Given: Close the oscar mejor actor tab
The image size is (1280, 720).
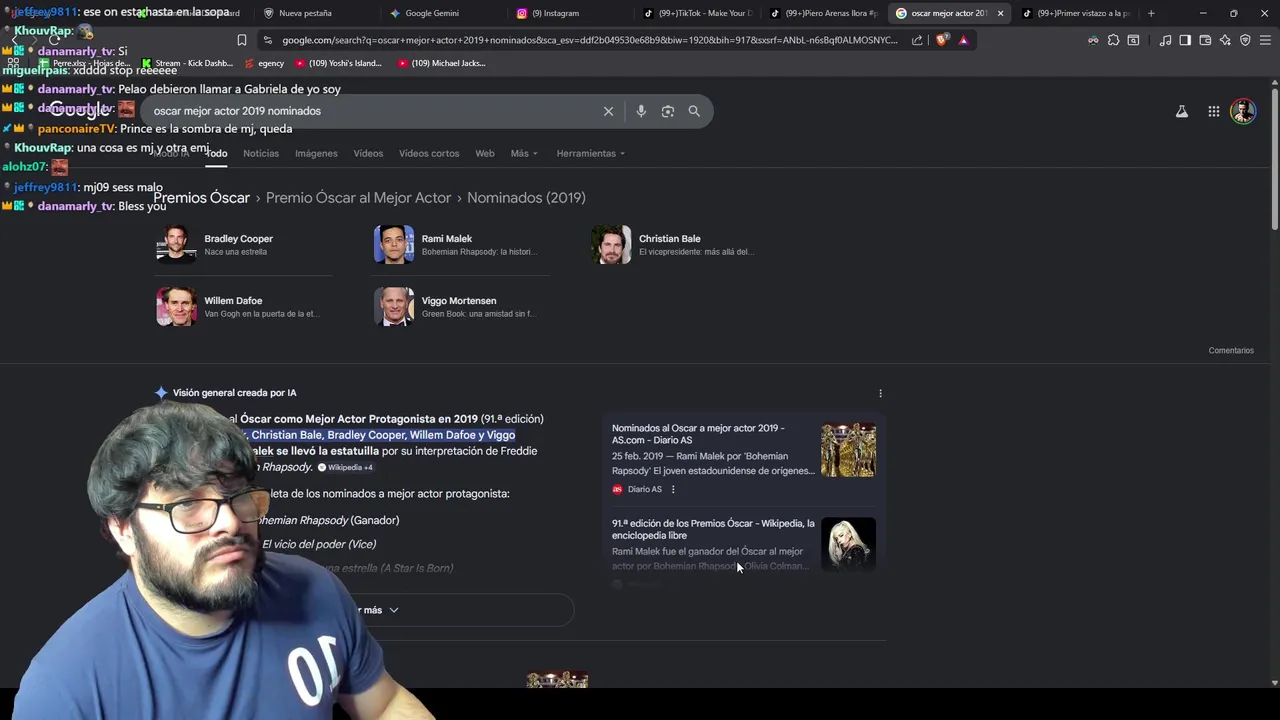Looking at the screenshot, I should coord(1000,13).
